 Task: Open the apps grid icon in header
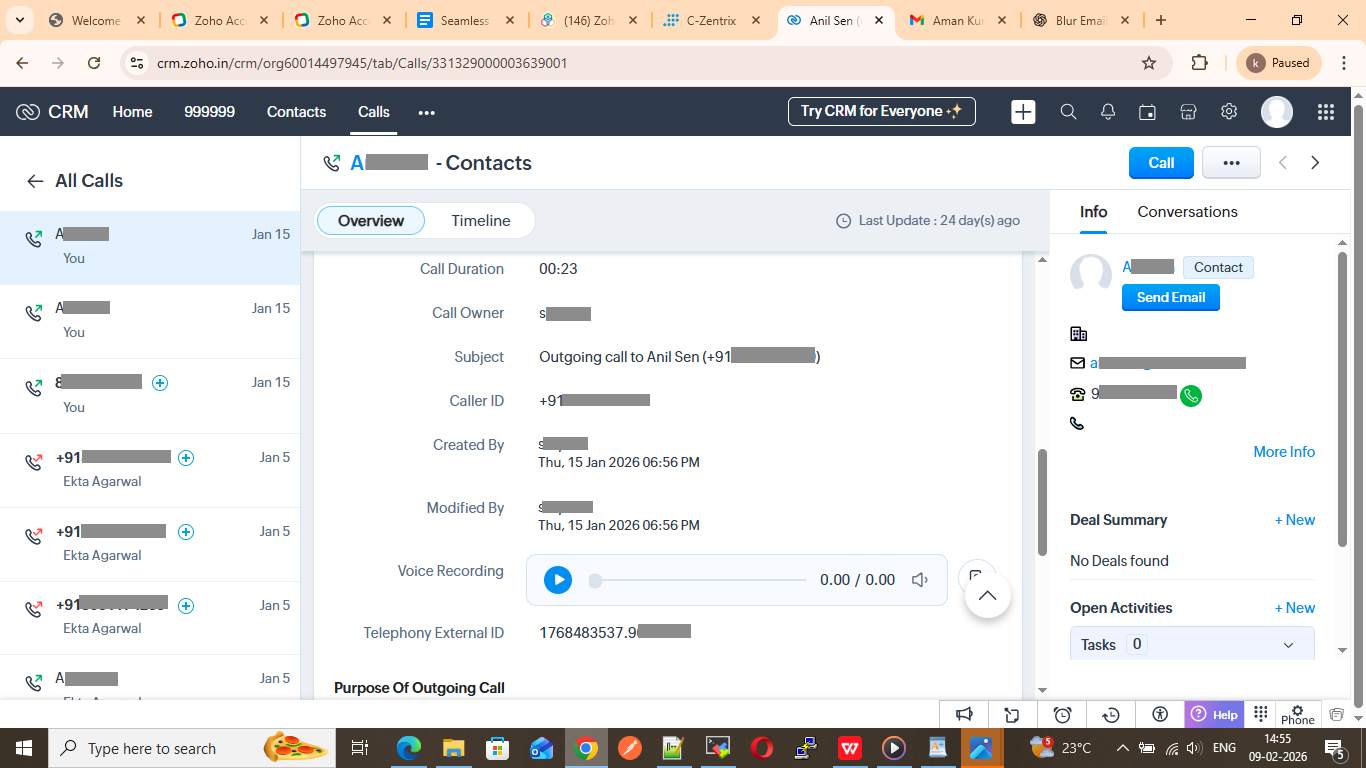point(1325,112)
